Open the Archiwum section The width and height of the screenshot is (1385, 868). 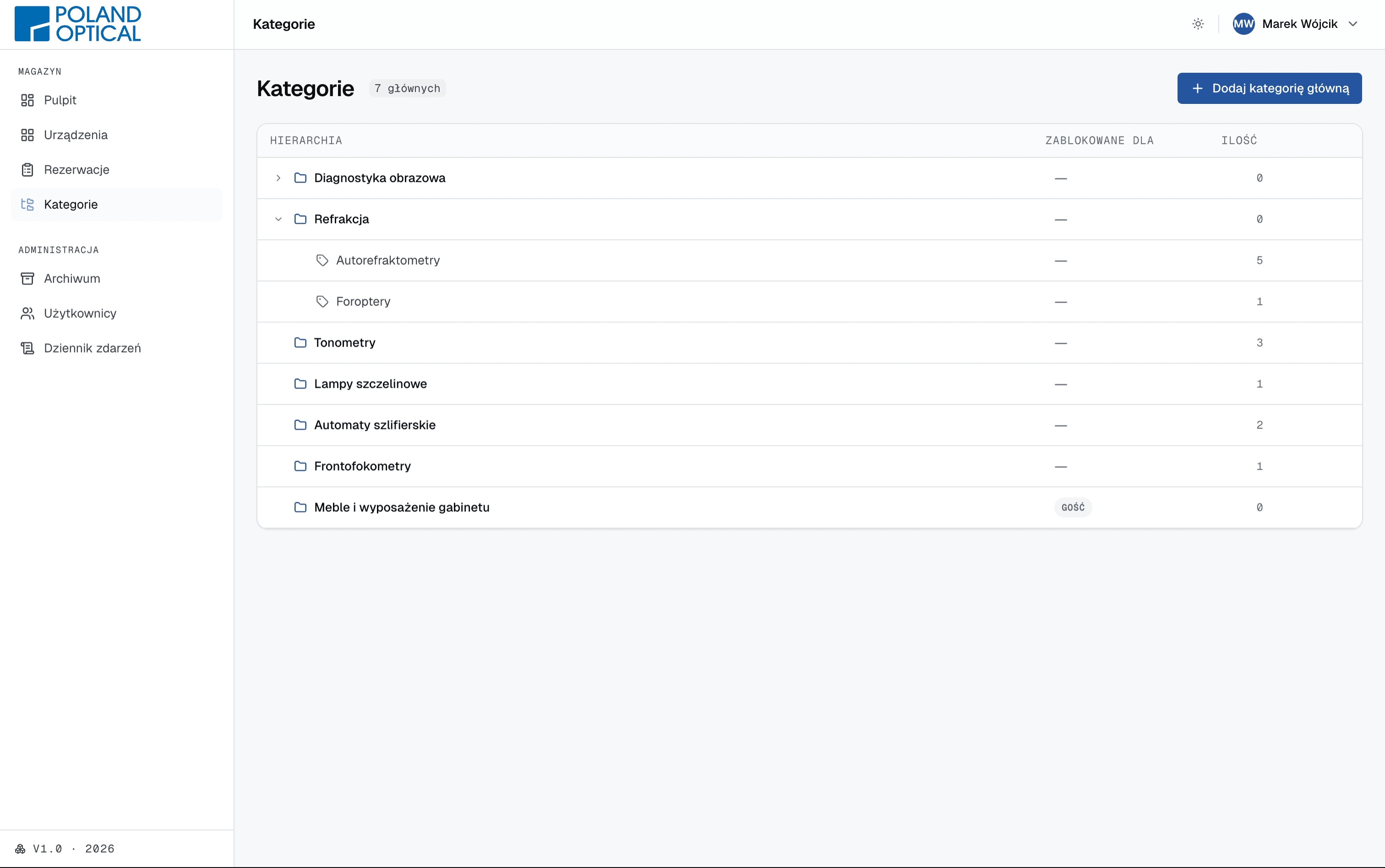(117, 278)
